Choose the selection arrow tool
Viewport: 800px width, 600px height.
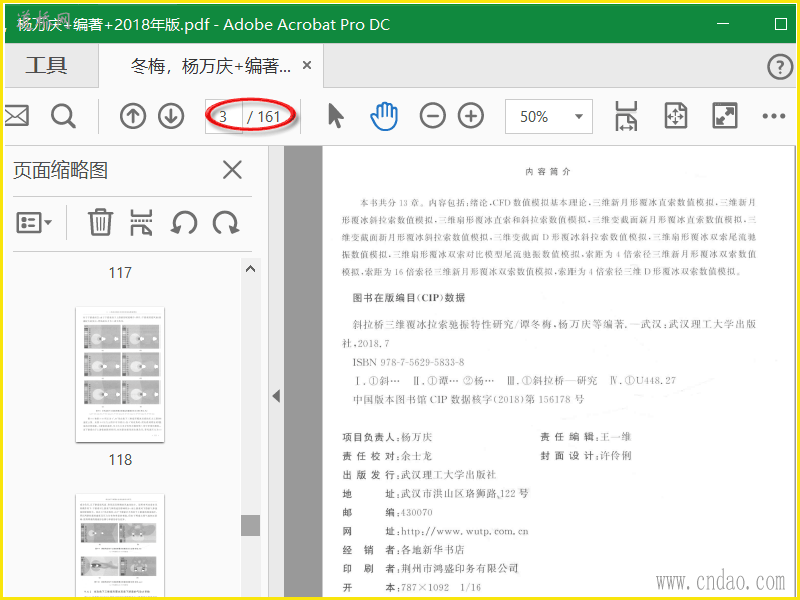pos(335,116)
